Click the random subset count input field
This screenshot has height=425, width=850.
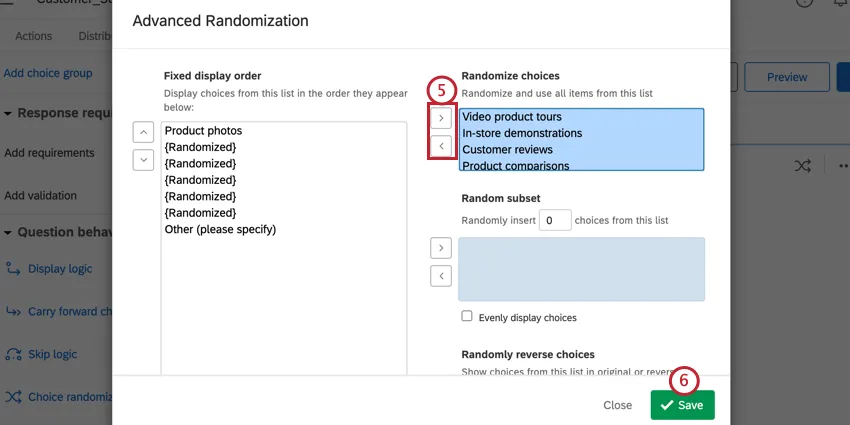(x=555, y=220)
